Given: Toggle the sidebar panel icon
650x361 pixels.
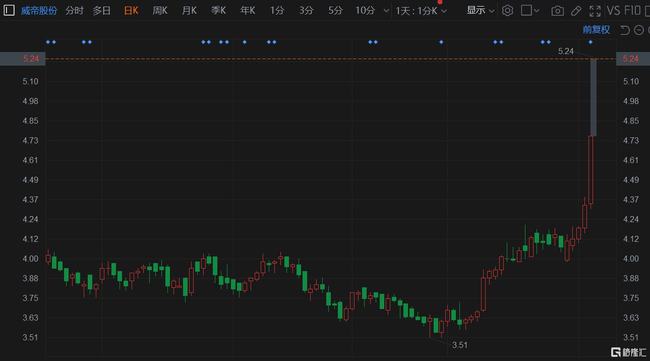Looking at the screenshot, I should coord(9,10).
